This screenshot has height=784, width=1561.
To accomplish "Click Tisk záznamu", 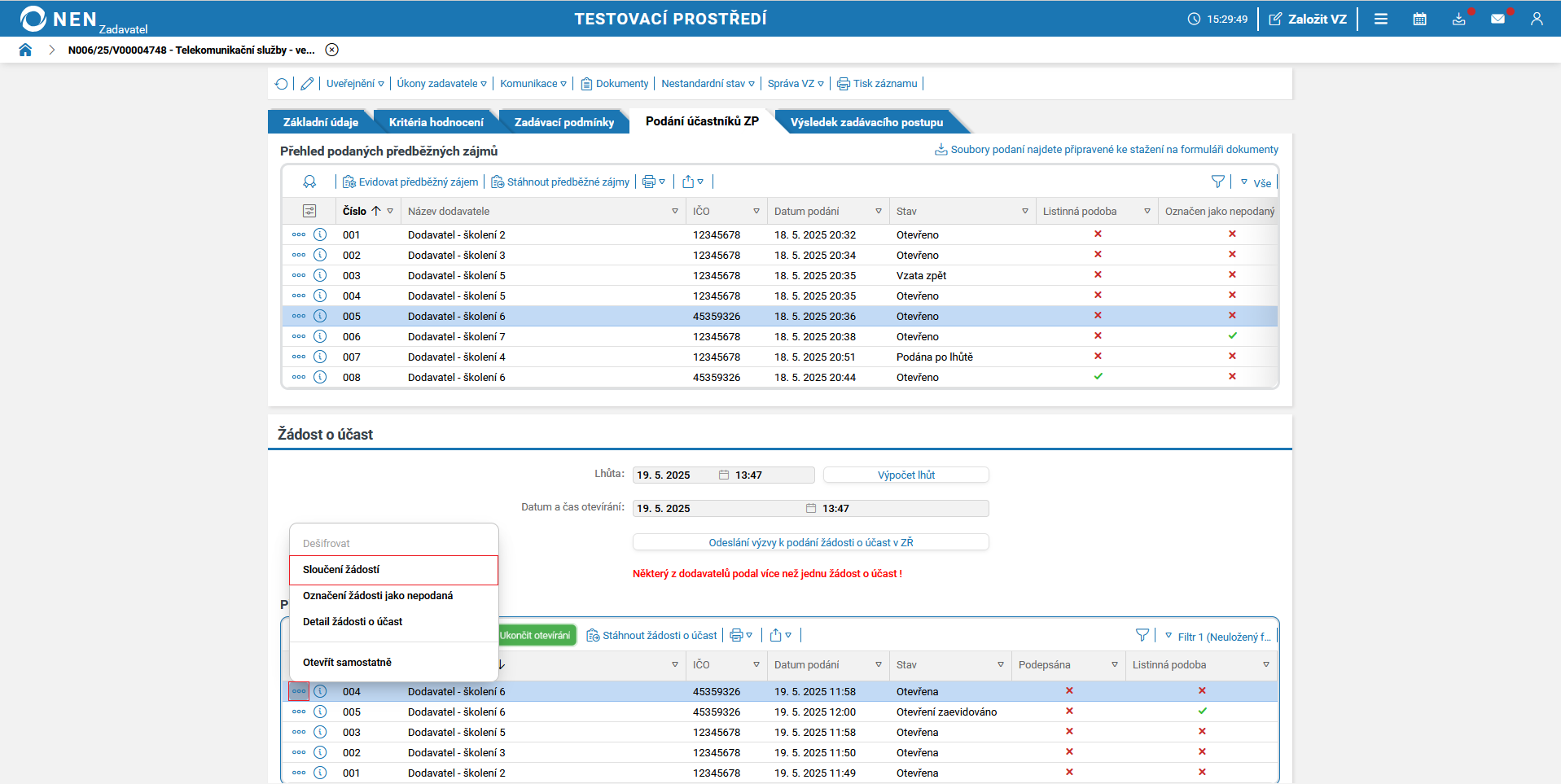I will 877,84.
